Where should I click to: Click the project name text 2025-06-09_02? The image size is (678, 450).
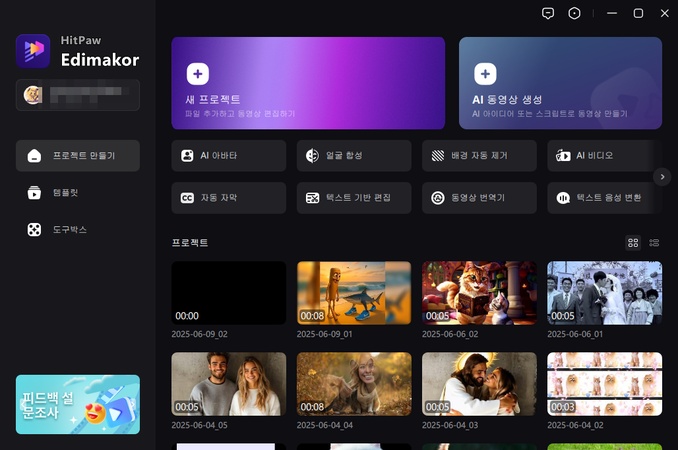coord(199,334)
